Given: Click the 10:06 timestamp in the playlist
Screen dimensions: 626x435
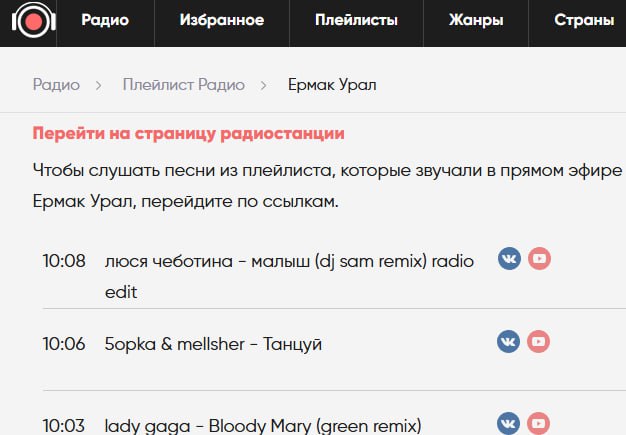Looking at the screenshot, I should coord(63,344).
